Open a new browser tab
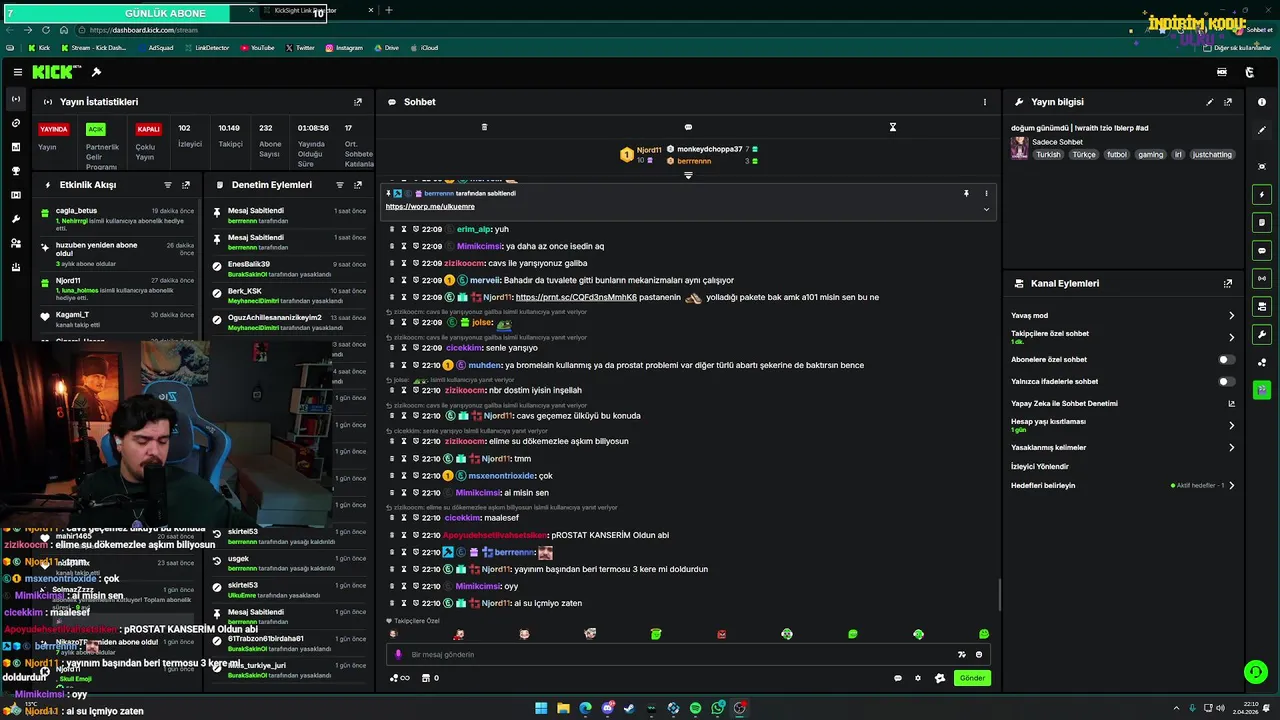1280x720 pixels. tap(389, 10)
